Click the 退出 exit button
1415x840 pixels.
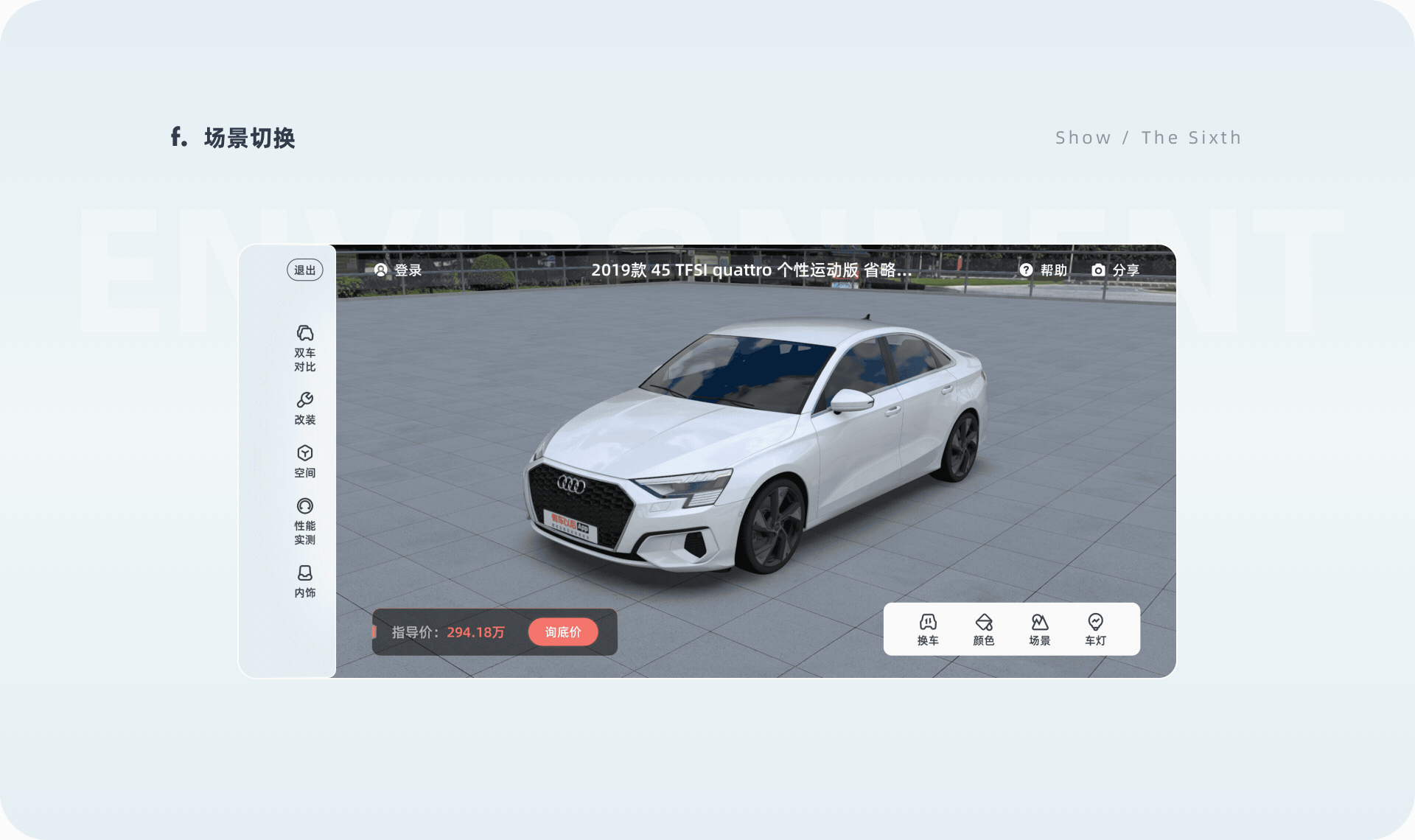[x=304, y=270]
